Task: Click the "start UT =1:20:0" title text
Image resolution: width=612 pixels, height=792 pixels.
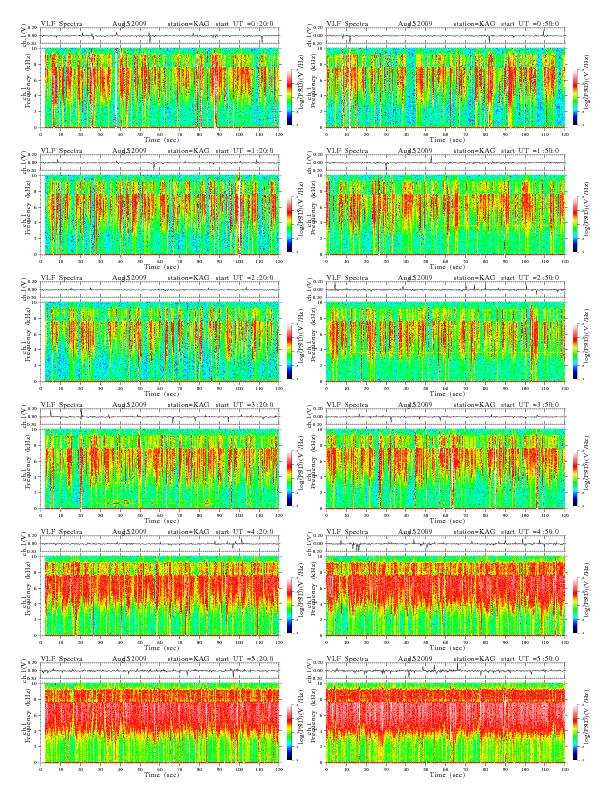Action: pos(245,151)
